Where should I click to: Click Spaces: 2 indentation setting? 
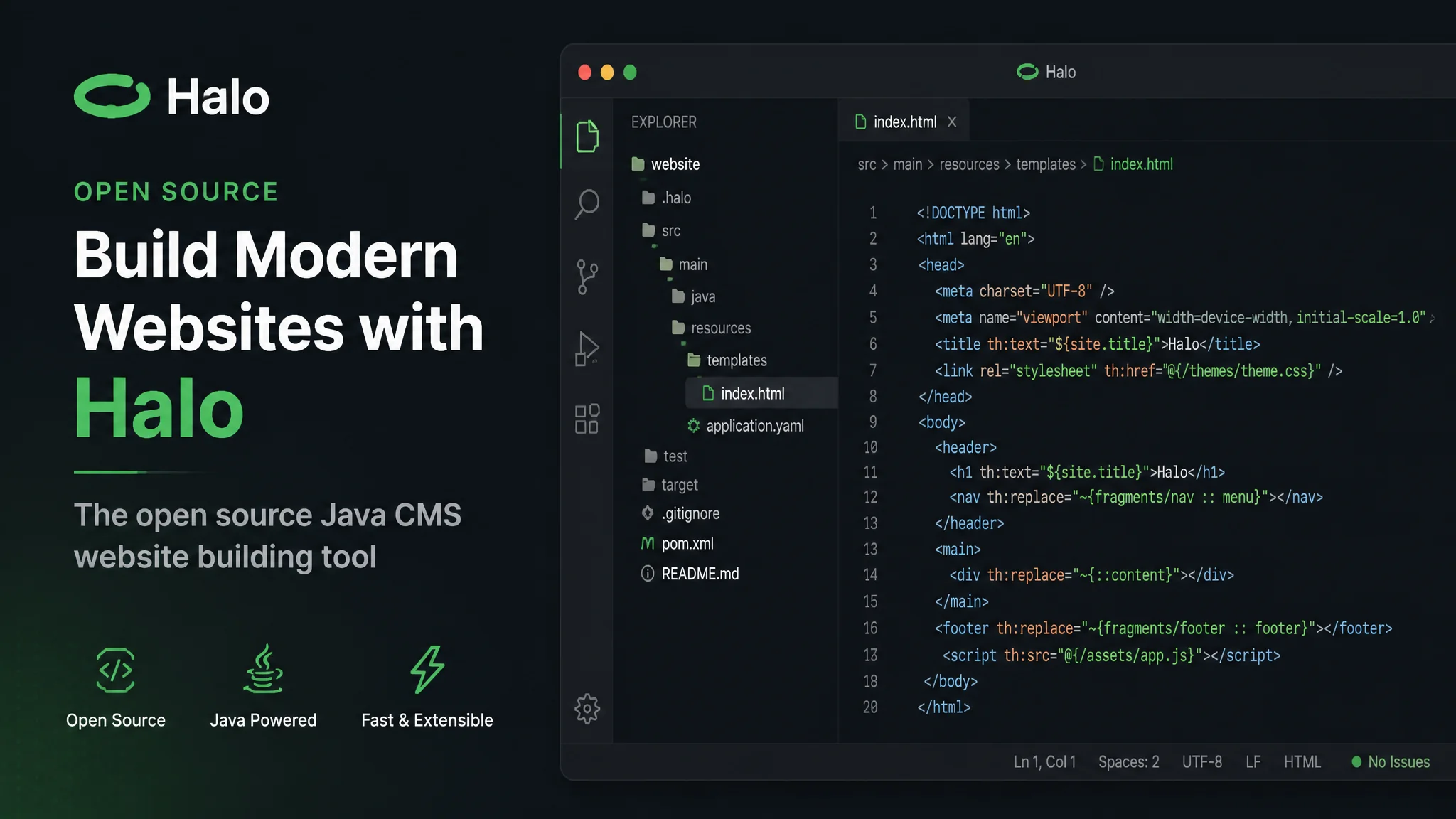click(x=1129, y=761)
